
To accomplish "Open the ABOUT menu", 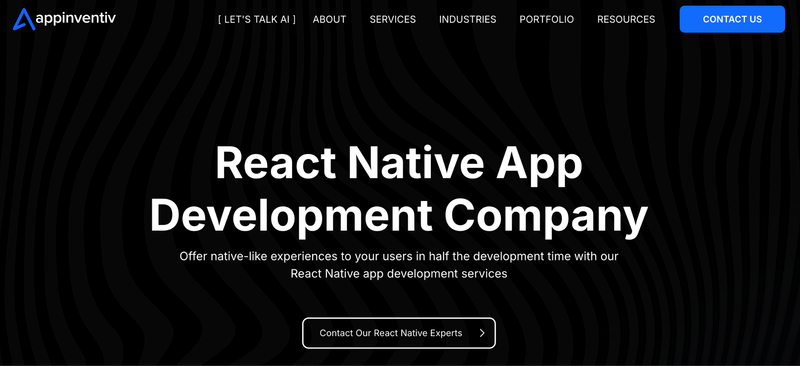I will coord(329,19).
